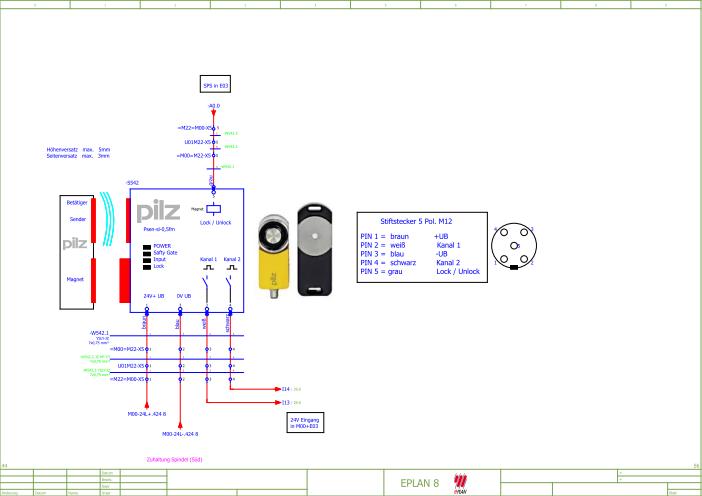Click the large Pilz logo in device box
The width and height of the screenshot is (702, 496).
click(x=159, y=213)
